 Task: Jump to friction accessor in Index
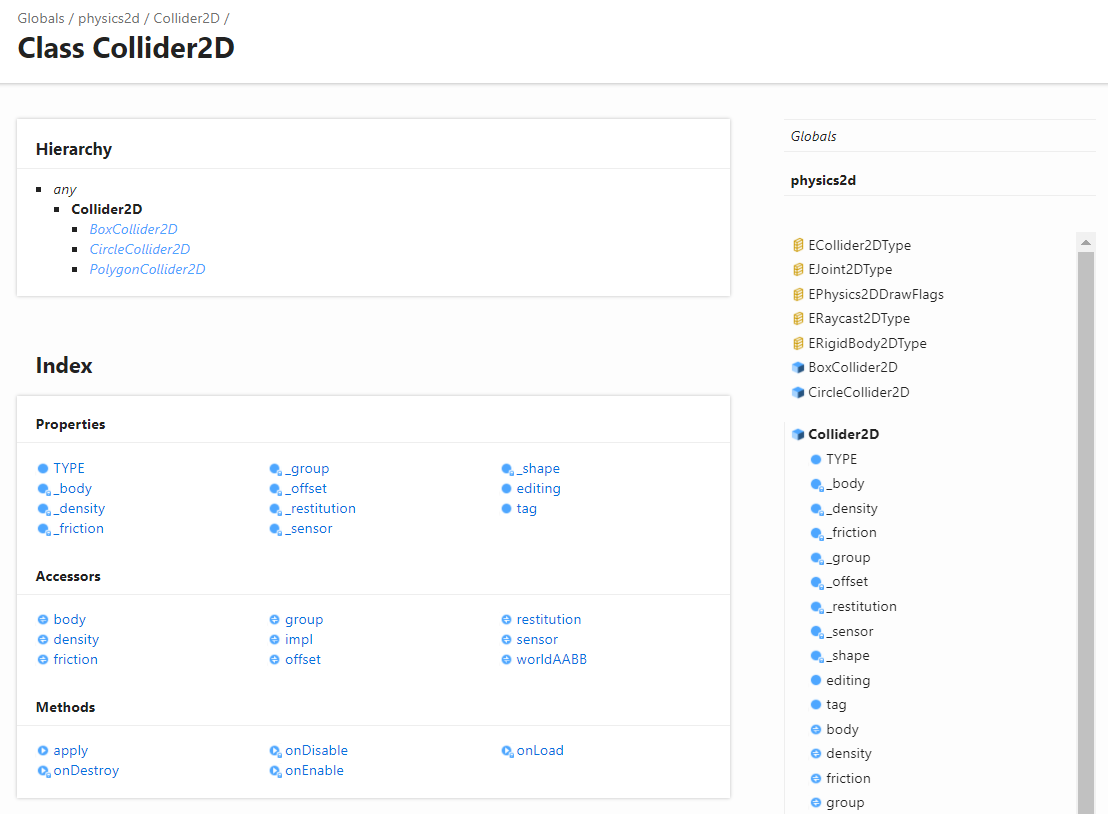click(x=76, y=659)
